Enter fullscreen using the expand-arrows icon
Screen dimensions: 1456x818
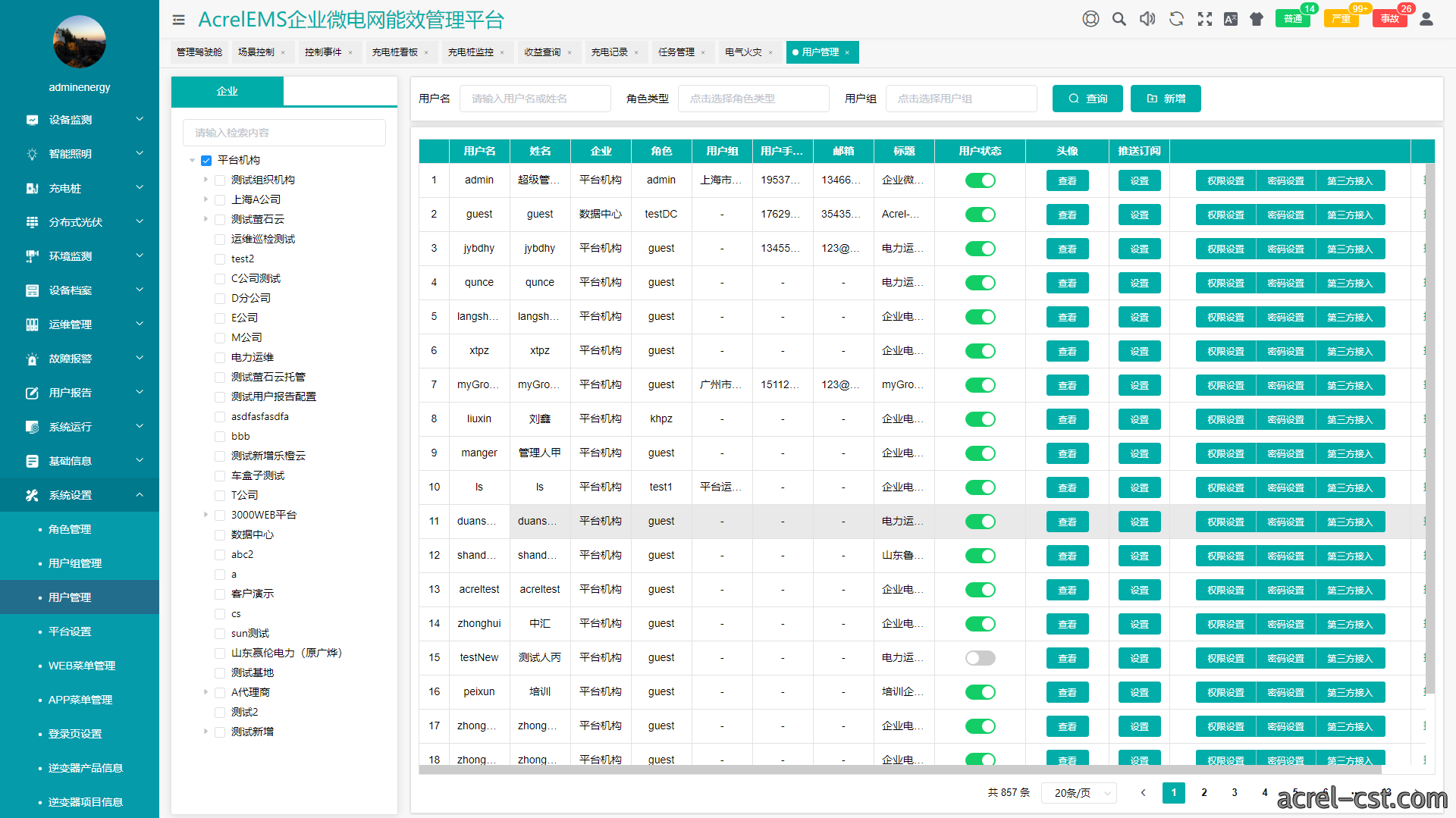coord(1204,19)
